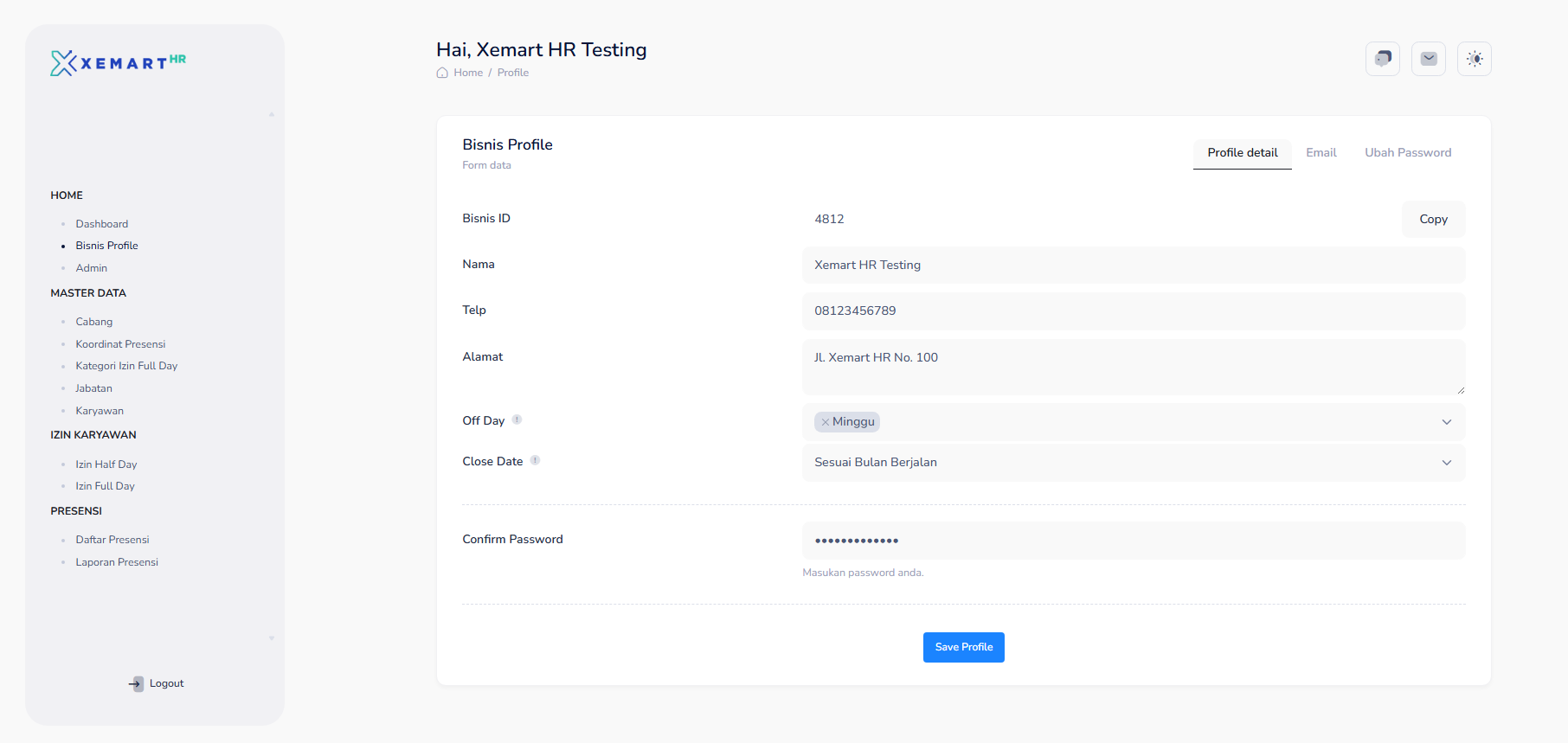This screenshot has width=1568, height=743.
Task: Click the Logout arrow icon
Action: click(x=136, y=683)
